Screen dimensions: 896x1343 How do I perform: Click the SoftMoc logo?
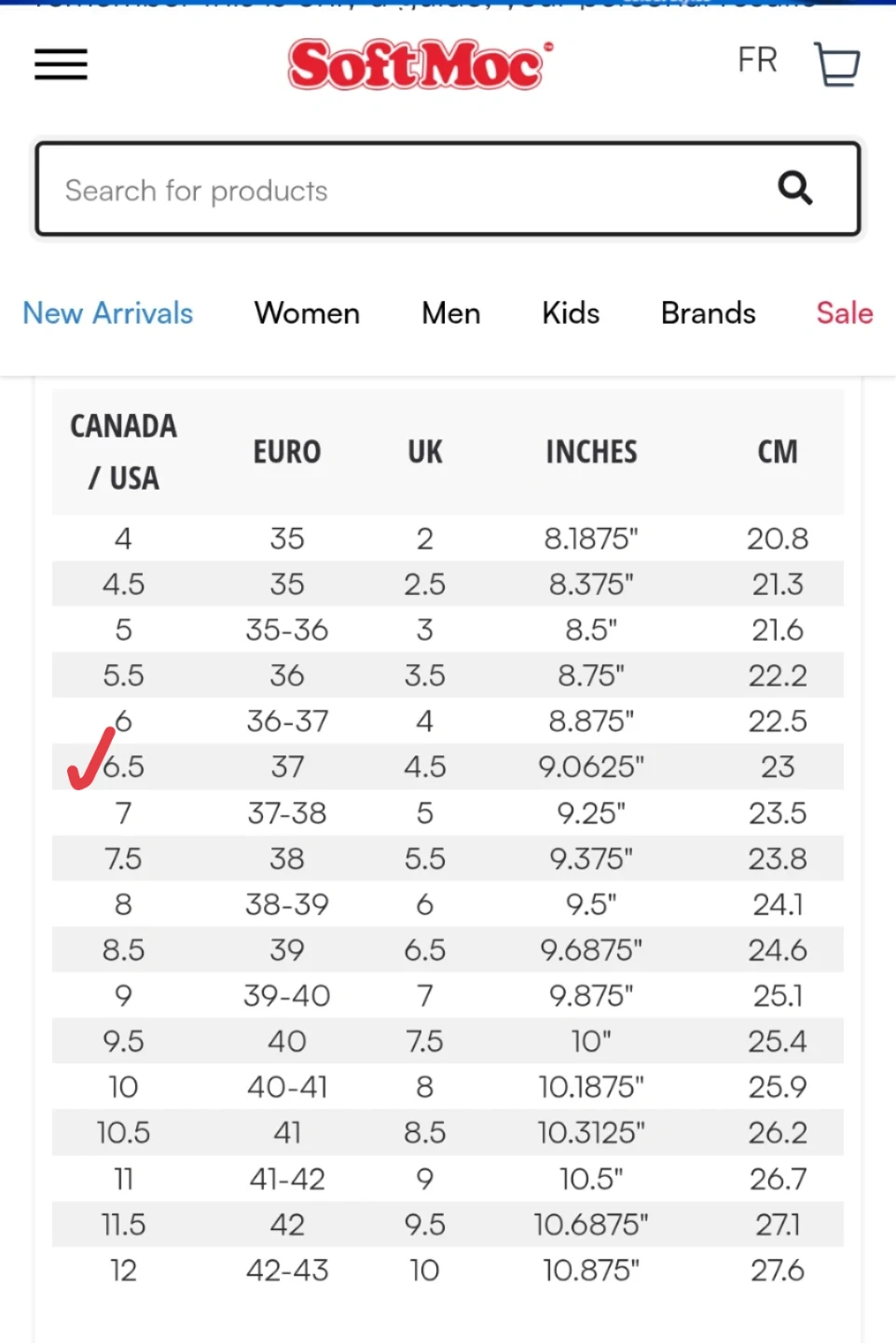(420, 64)
